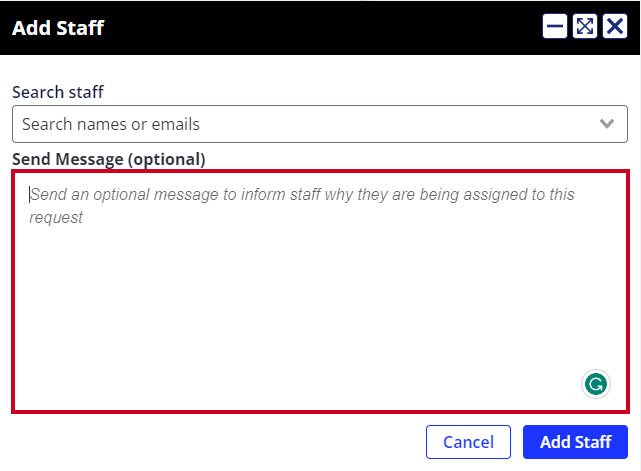
Task: Close the Add Staff dialog with X icon
Action: click(614, 27)
